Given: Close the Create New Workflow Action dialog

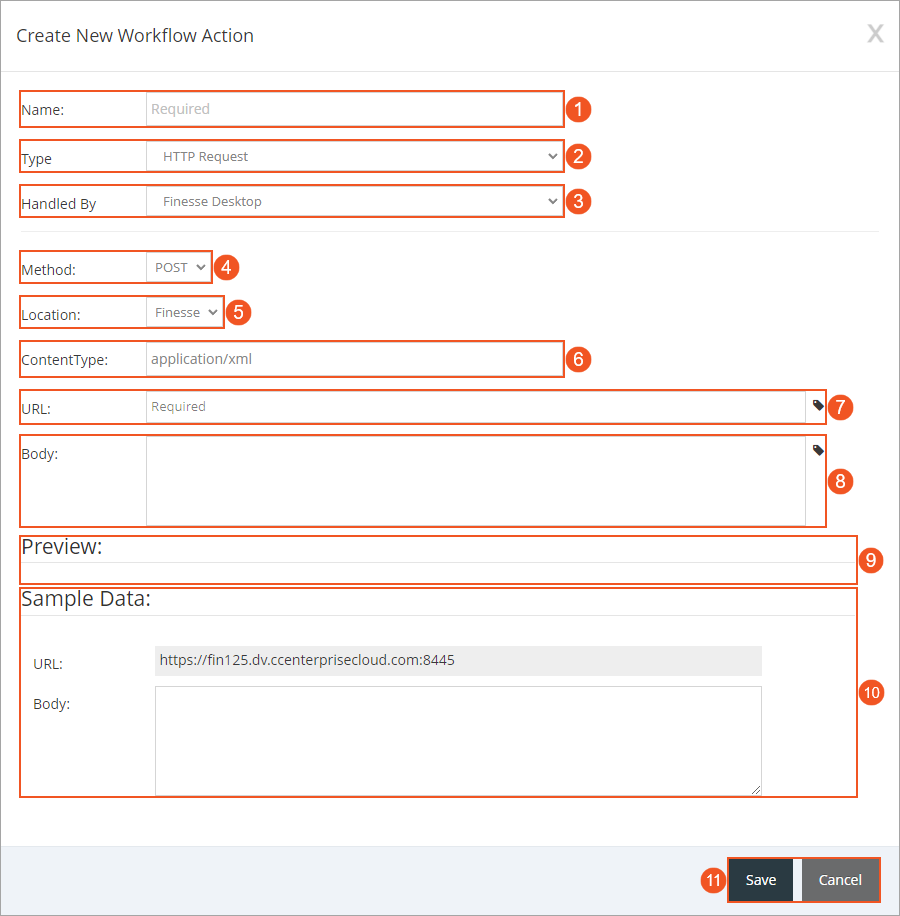Looking at the screenshot, I should [x=875, y=33].
